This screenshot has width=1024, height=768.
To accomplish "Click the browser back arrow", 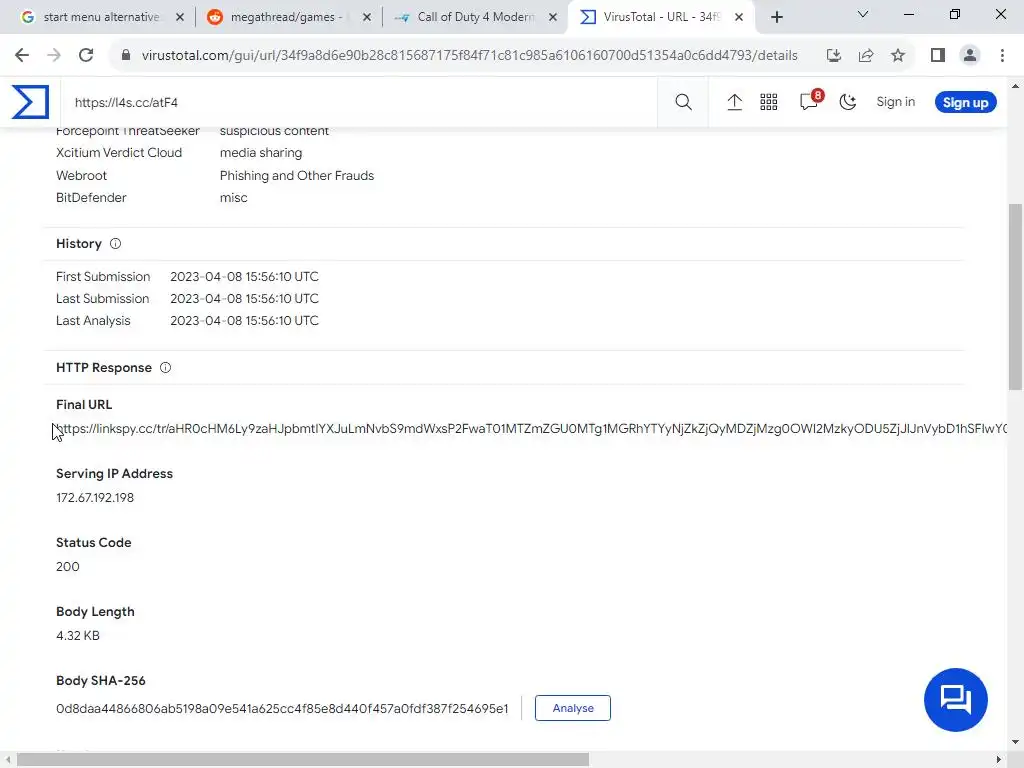I will [x=22, y=56].
